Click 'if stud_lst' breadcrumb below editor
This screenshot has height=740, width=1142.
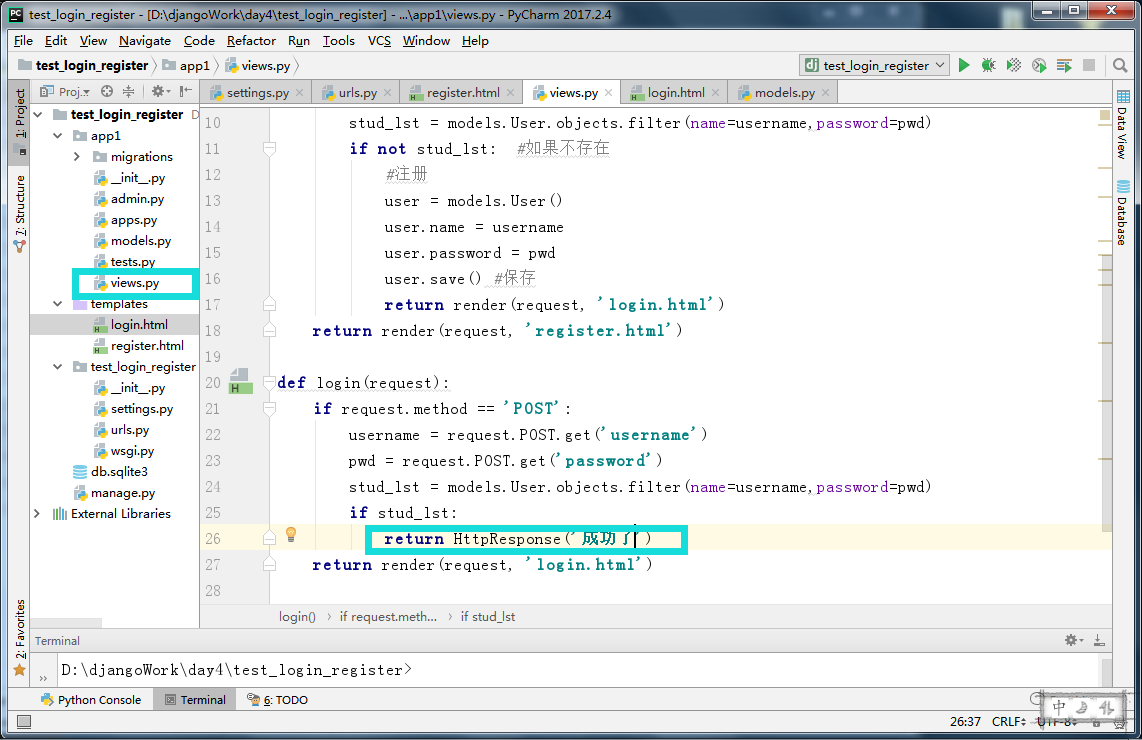point(487,616)
